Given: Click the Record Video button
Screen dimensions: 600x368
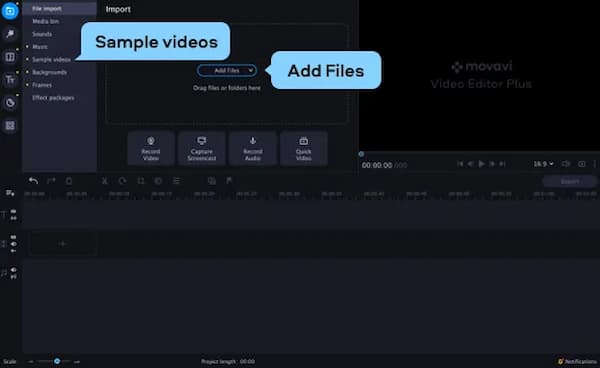Looking at the screenshot, I should [x=151, y=148].
